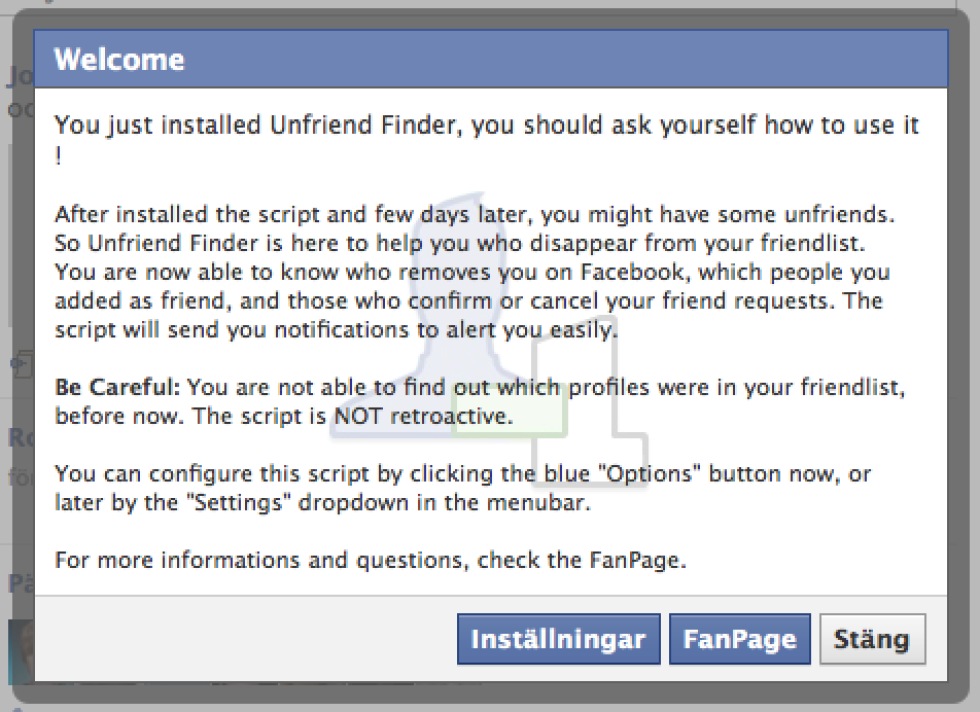The width and height of the screenshot is (980, 712).
Task: Click the Inställningar button
Action: point(558,639)
